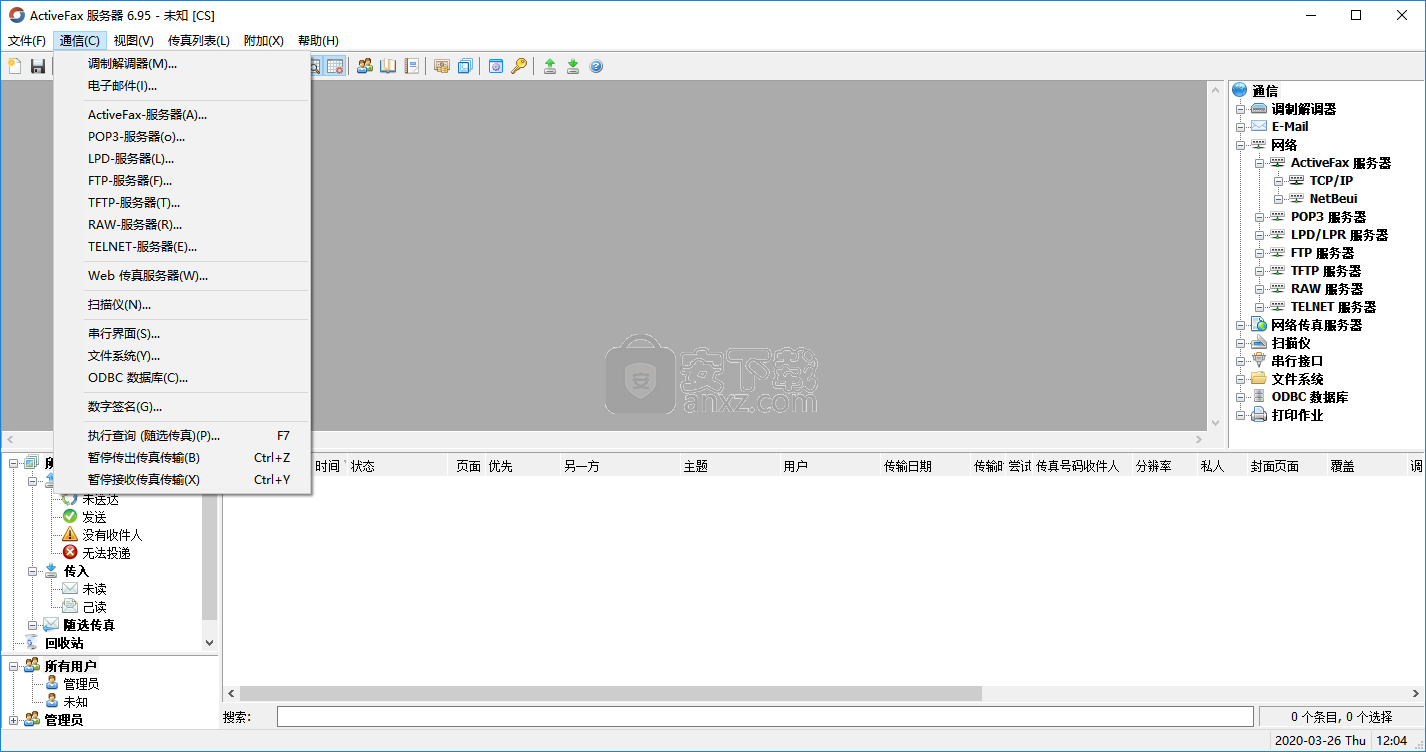Select FTP-服务器(F)... menu entry
The height and width of the screenshot is (752, 1426).
(182, 181)
